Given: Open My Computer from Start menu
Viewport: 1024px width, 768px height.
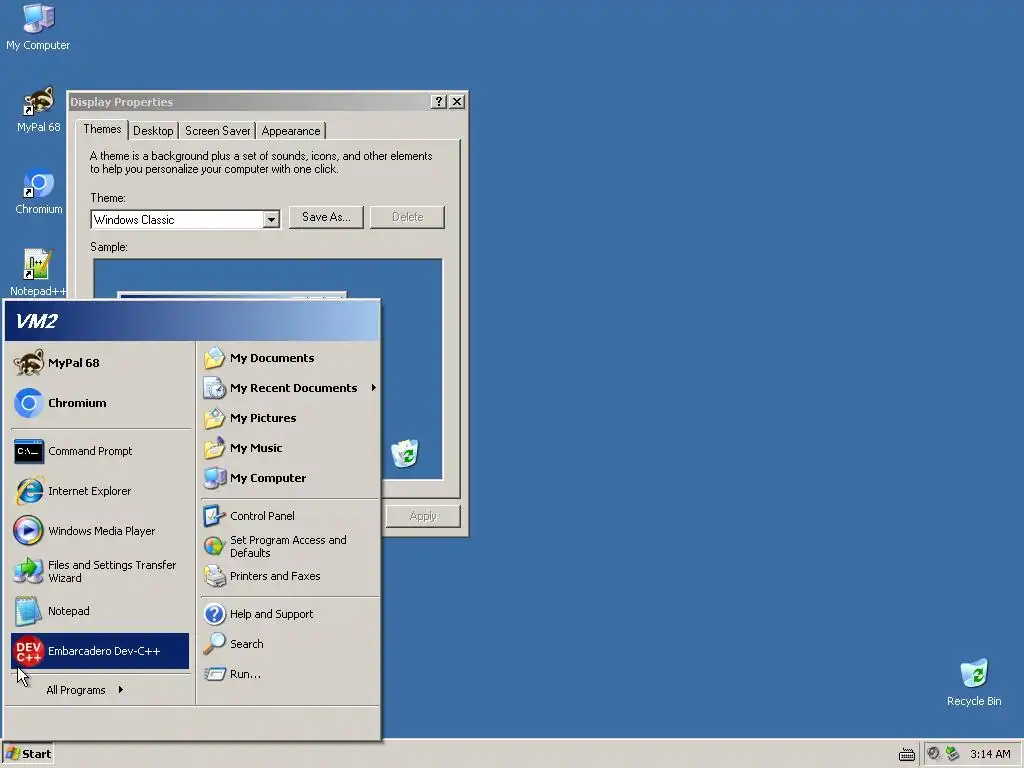Looking at the screenshot, I should pyautogui.click(x=290, y=478).
